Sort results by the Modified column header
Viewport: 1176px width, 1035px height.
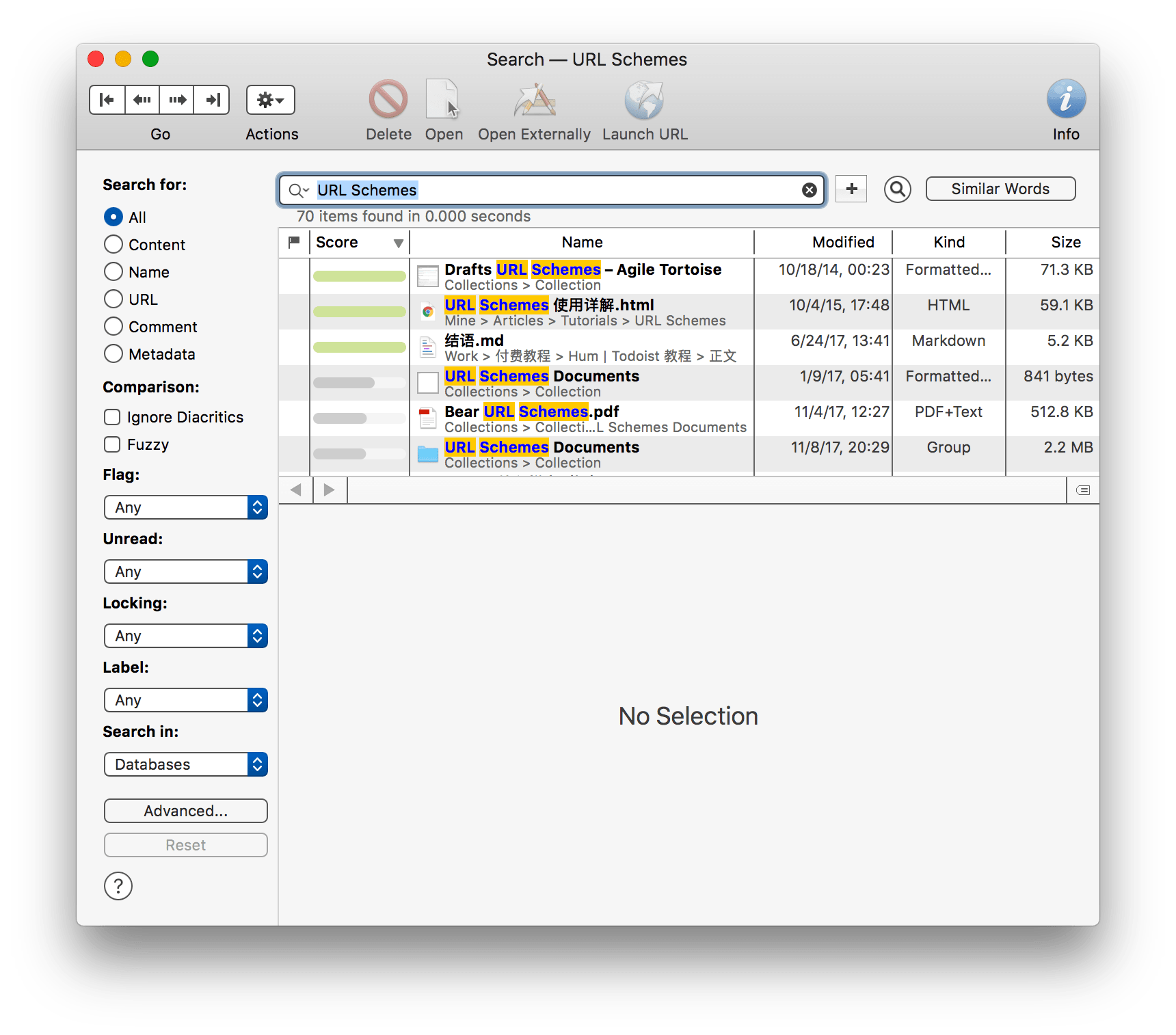coord(842,243)
